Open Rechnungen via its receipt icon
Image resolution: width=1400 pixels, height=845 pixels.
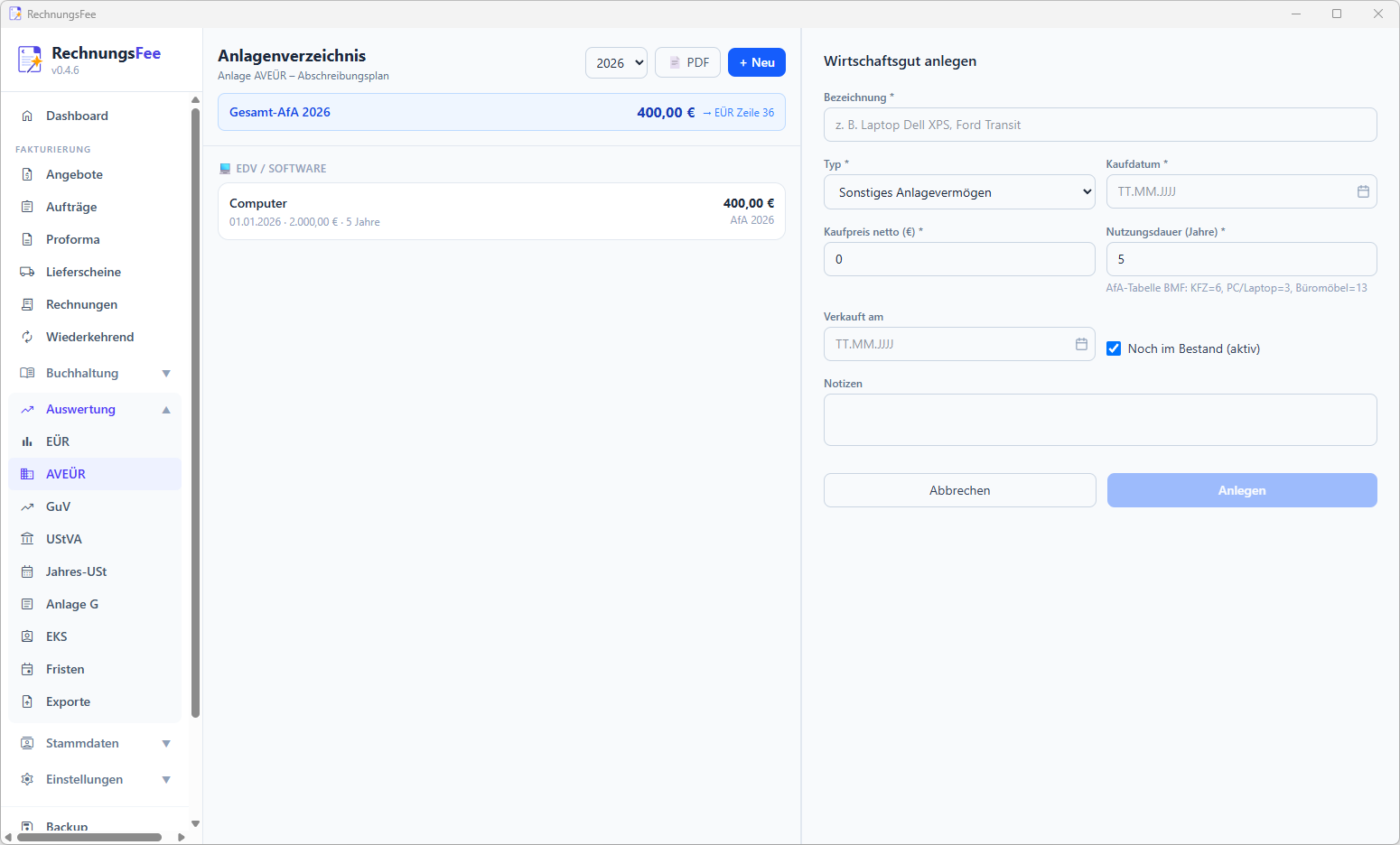tap(27, 304)
